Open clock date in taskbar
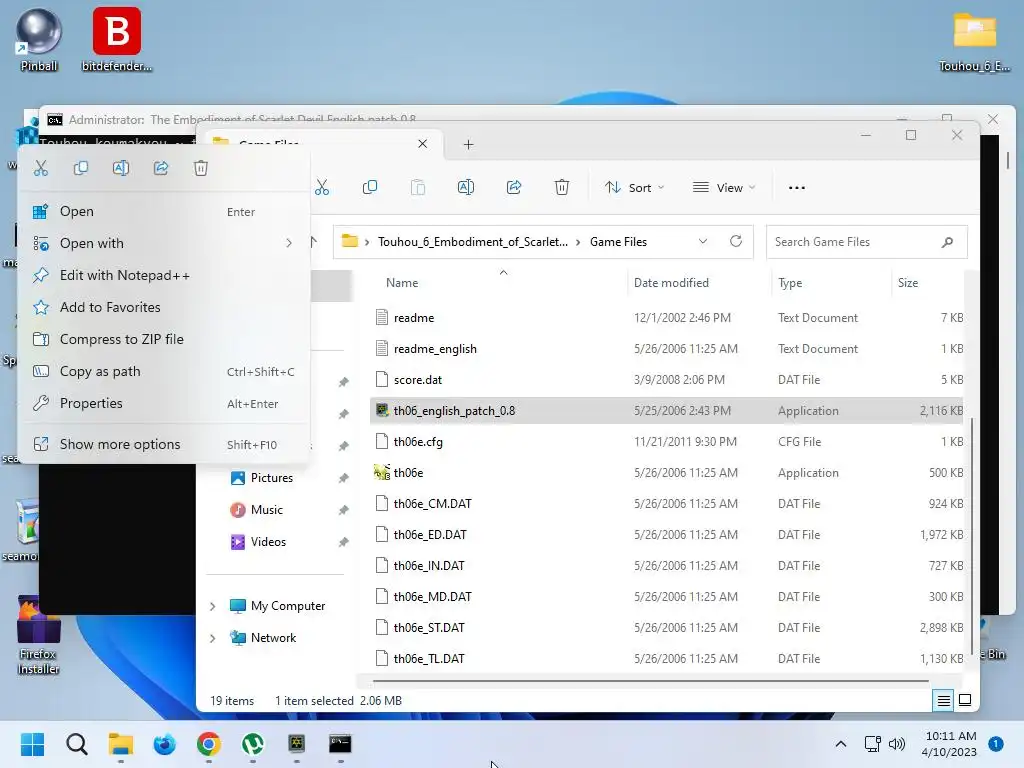Image resolution: width=1024 pixels, height=768 pixels. [x=950, y=744]
